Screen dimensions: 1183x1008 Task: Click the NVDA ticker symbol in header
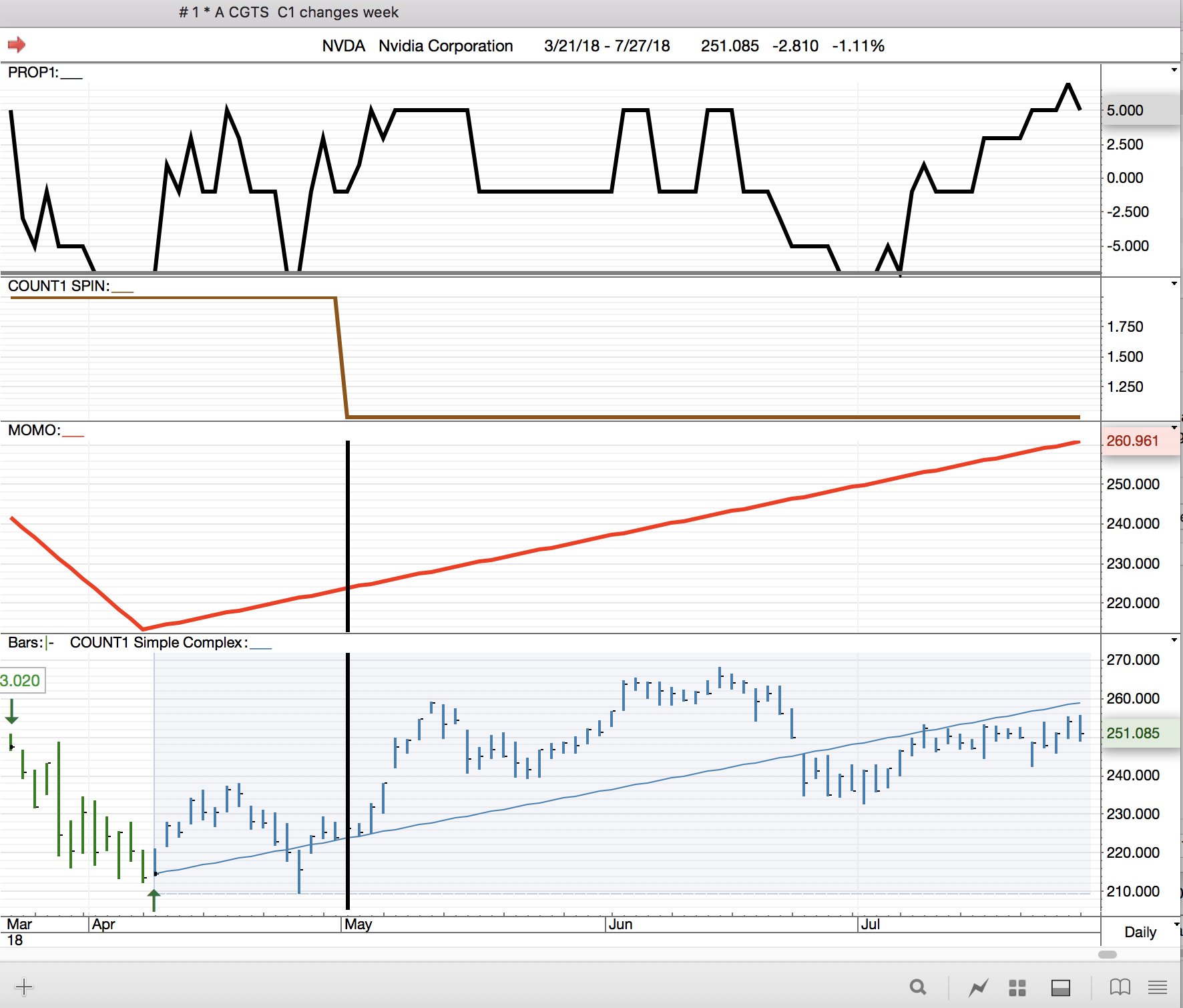(344, 45)
